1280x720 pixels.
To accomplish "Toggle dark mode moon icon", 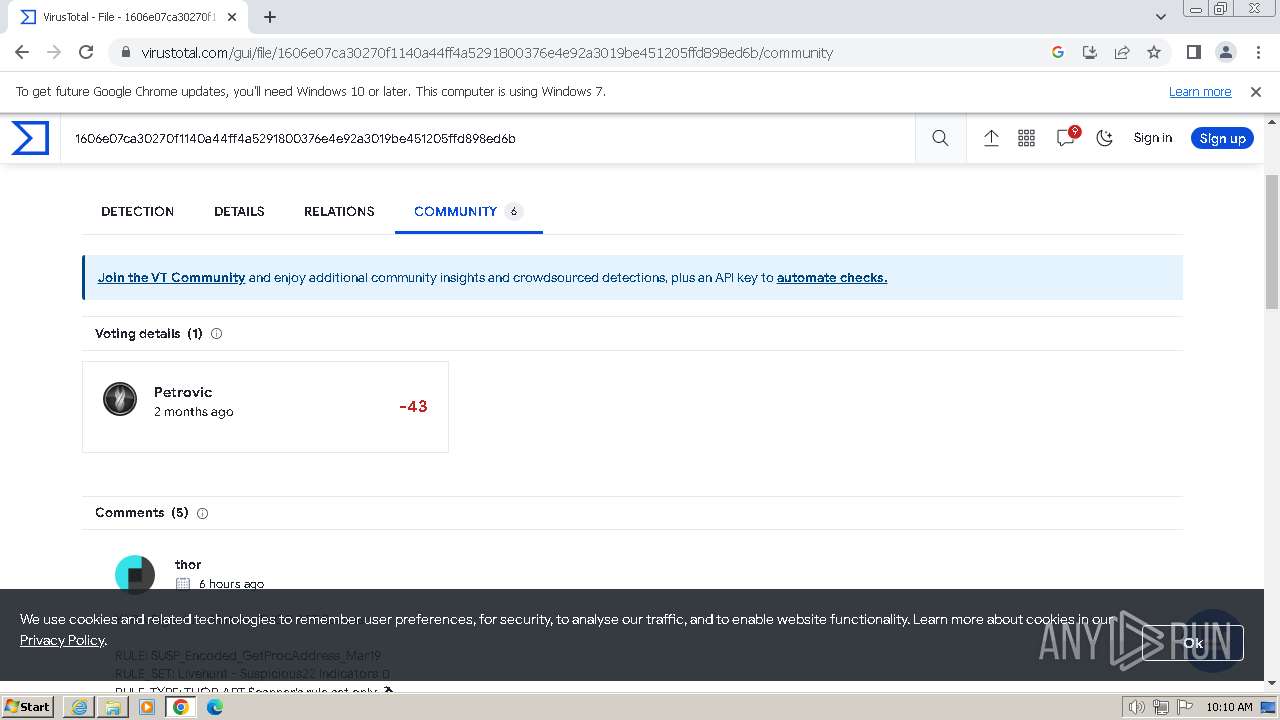I will pos(1105,138).
